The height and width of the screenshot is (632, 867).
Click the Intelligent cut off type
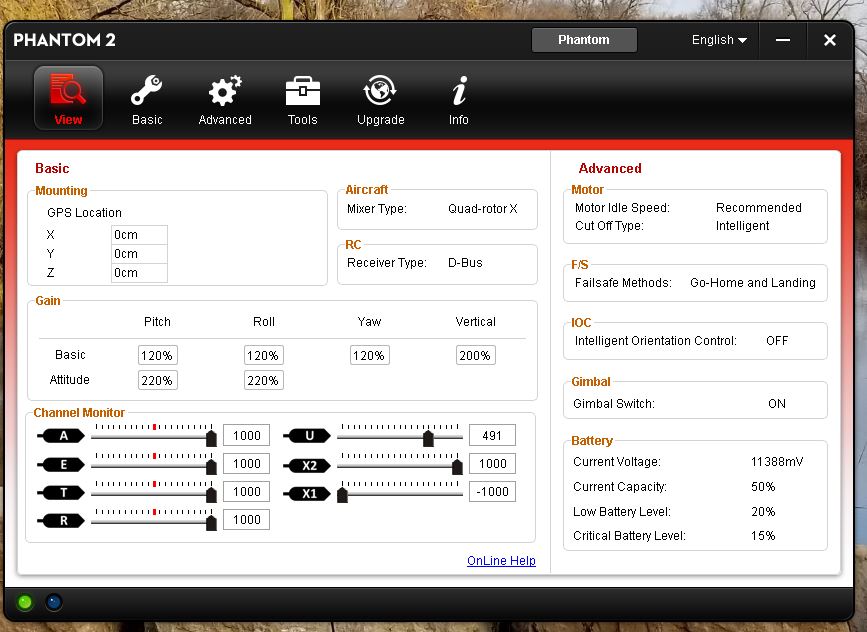point(742,226)
